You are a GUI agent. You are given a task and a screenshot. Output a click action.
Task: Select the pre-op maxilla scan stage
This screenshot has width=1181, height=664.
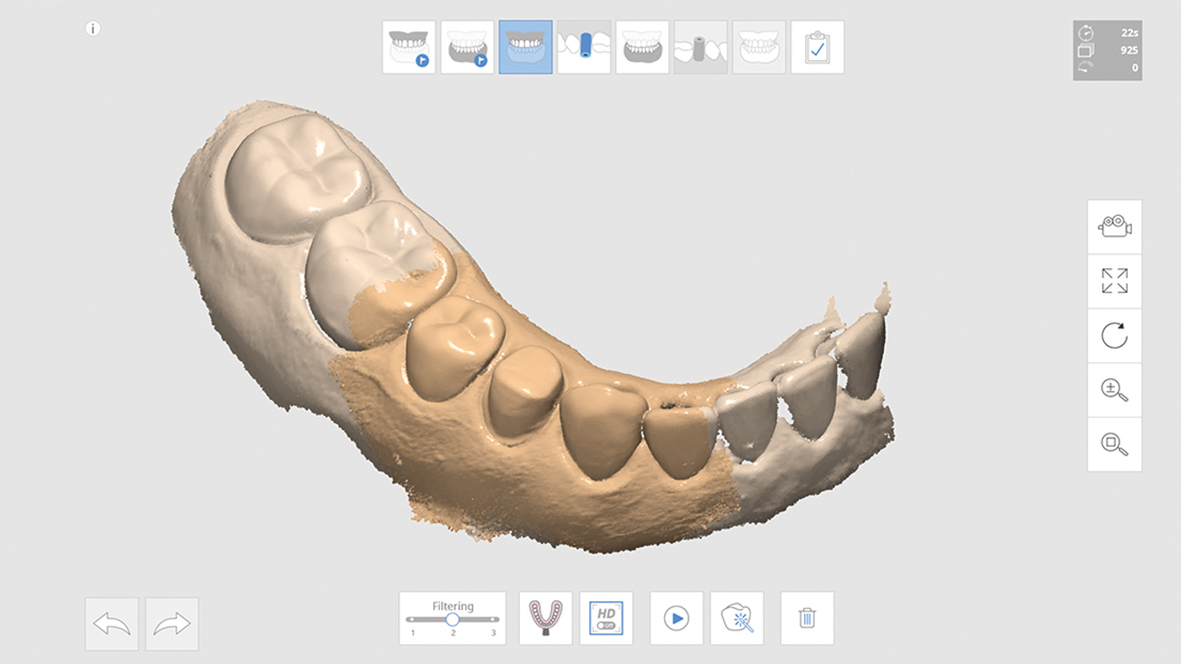409,47
